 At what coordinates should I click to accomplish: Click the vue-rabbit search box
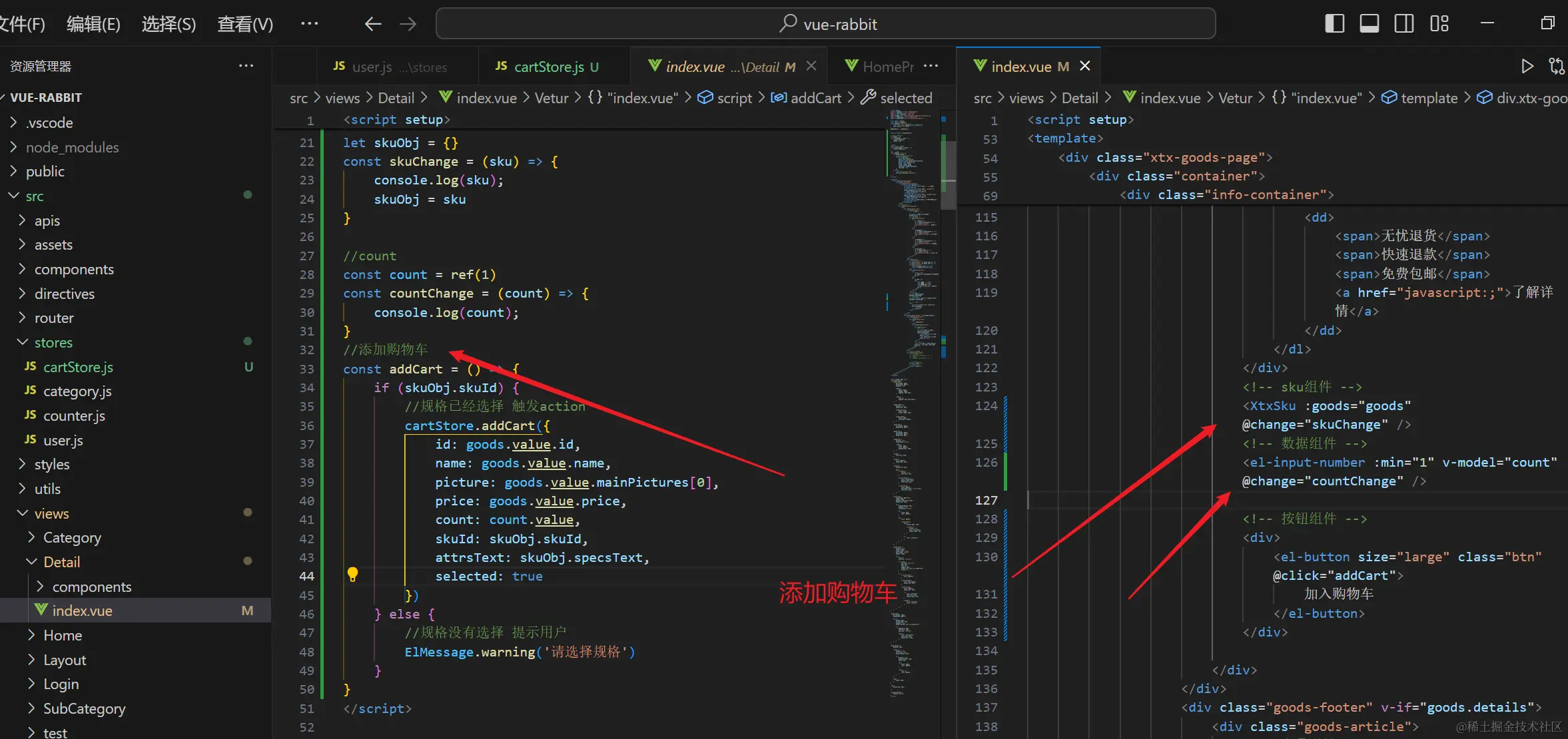point(825,24)
